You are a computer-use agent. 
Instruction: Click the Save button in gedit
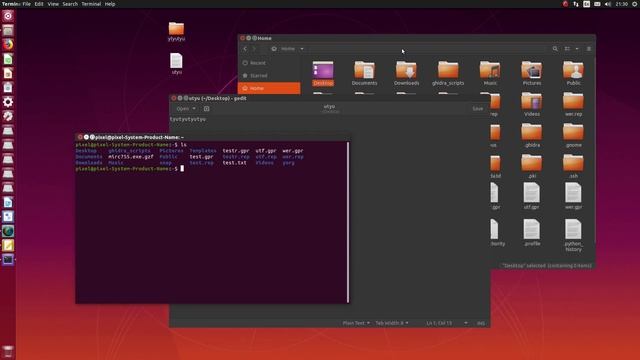pos(478,109)
